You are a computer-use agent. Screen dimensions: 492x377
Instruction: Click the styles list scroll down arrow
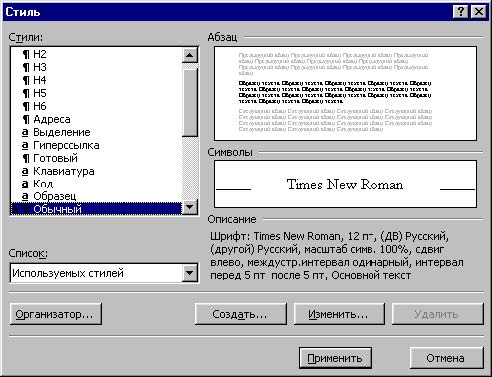tap(190, 207)
